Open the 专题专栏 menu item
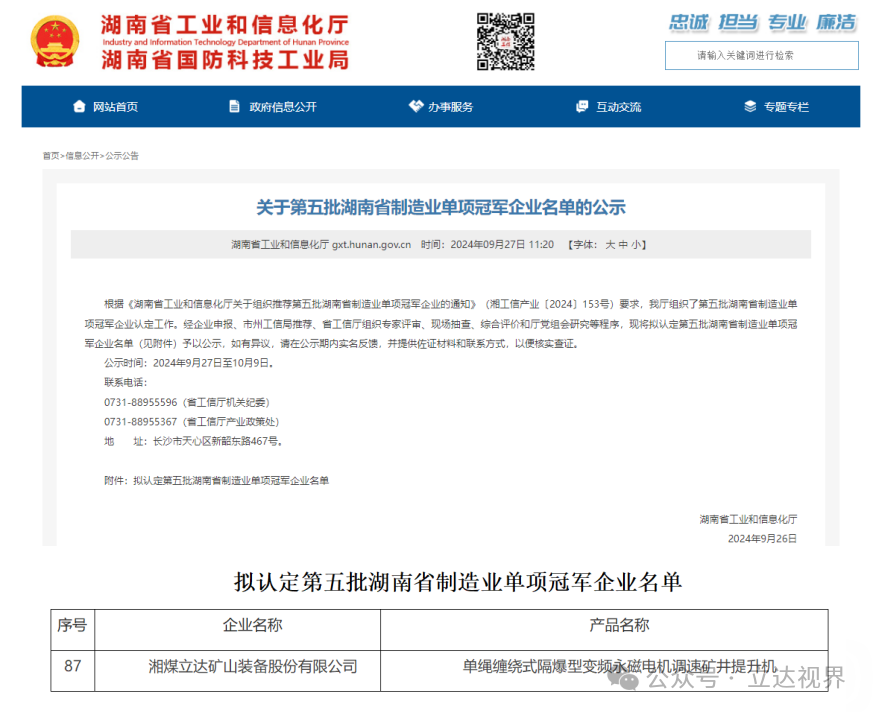 [x=785, y=106]
